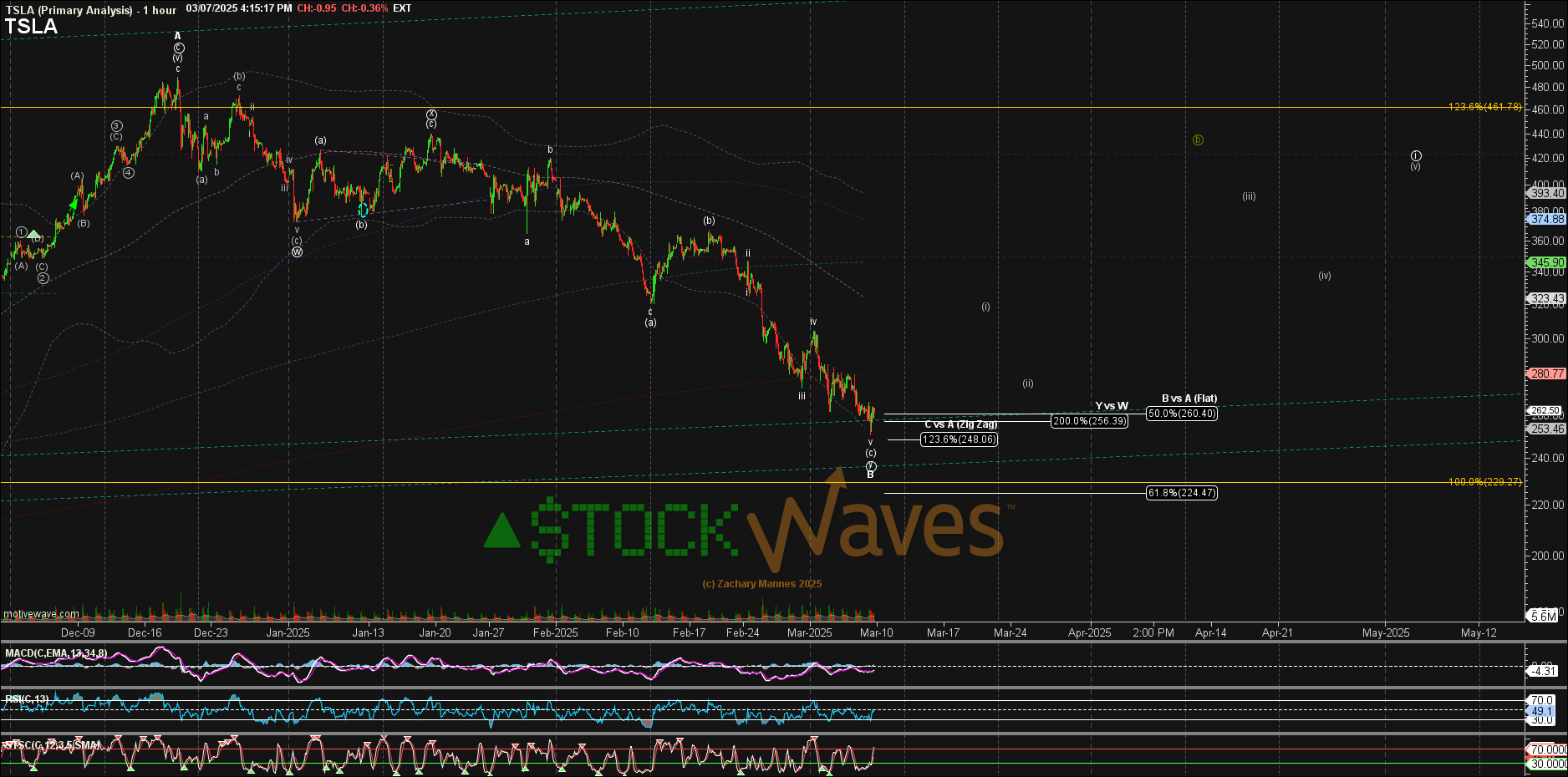Screen dimensions: 1568x777
Task: Click the 253.46 price axis marker
Action: 1546,429
